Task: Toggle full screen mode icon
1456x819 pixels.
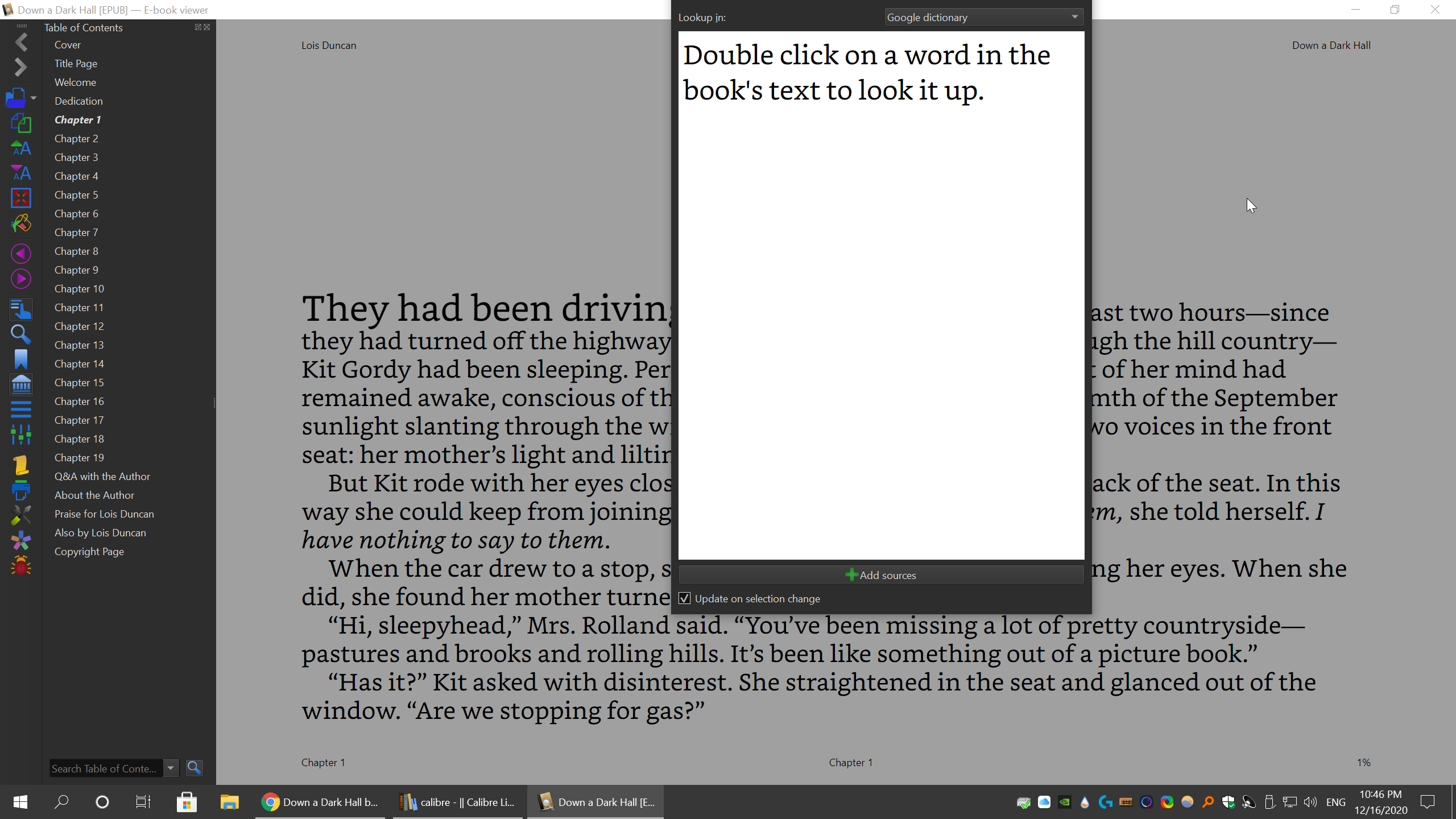Action: click(21, 198)
